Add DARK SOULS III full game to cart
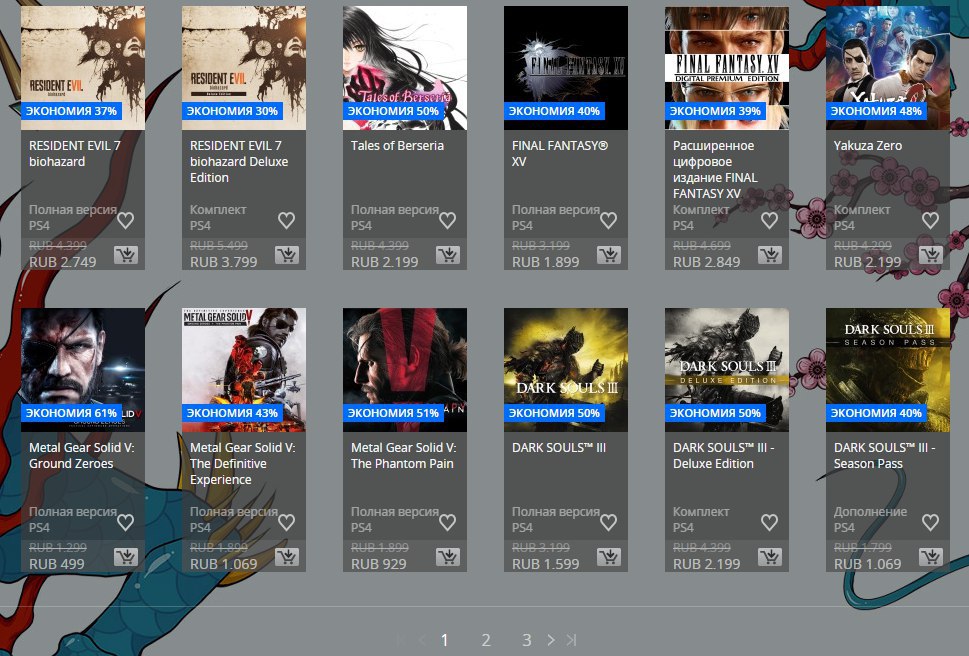The height and width of the screenshot is (656, 969). coord(609,557)
